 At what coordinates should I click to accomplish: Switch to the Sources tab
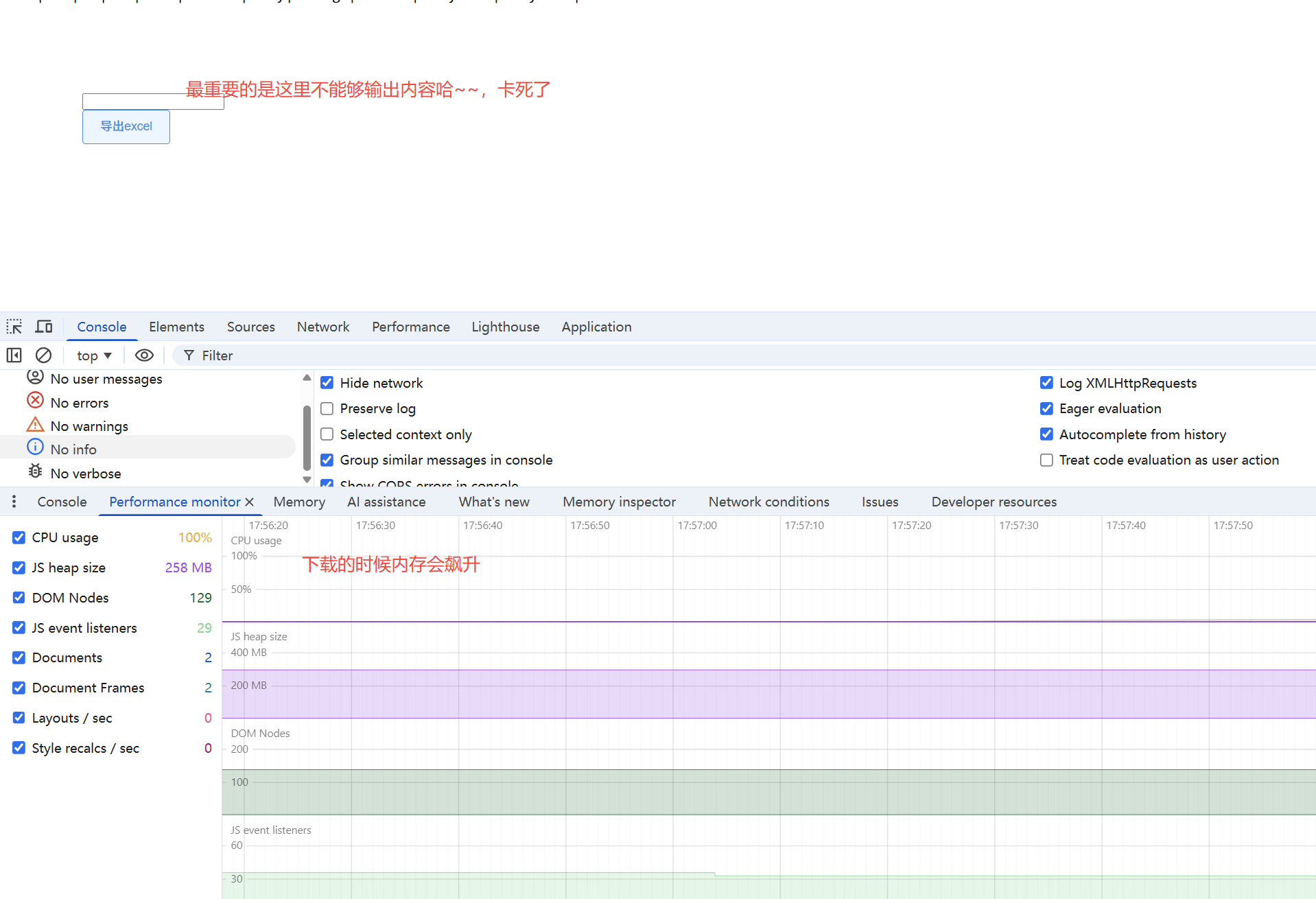[251, 327]
